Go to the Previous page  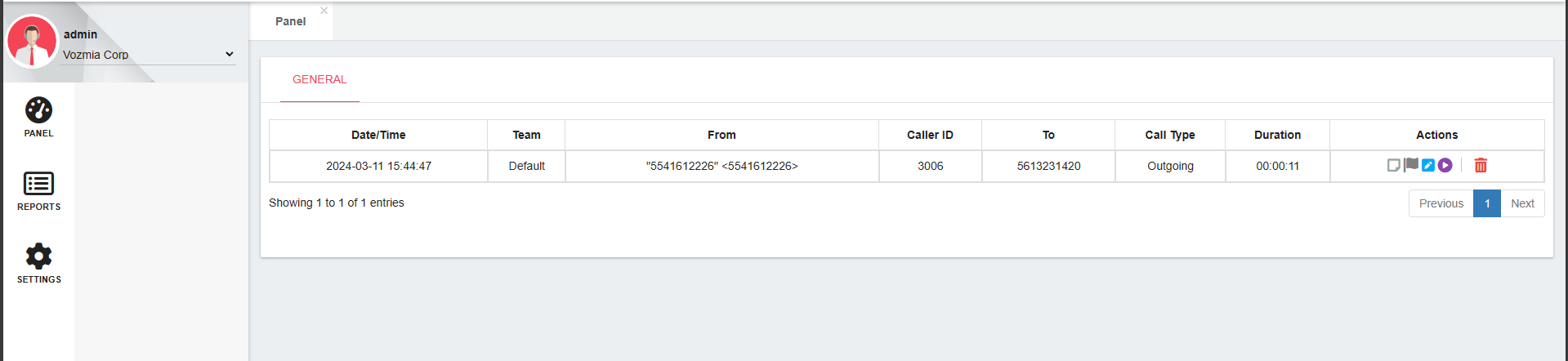point(1441,203)
